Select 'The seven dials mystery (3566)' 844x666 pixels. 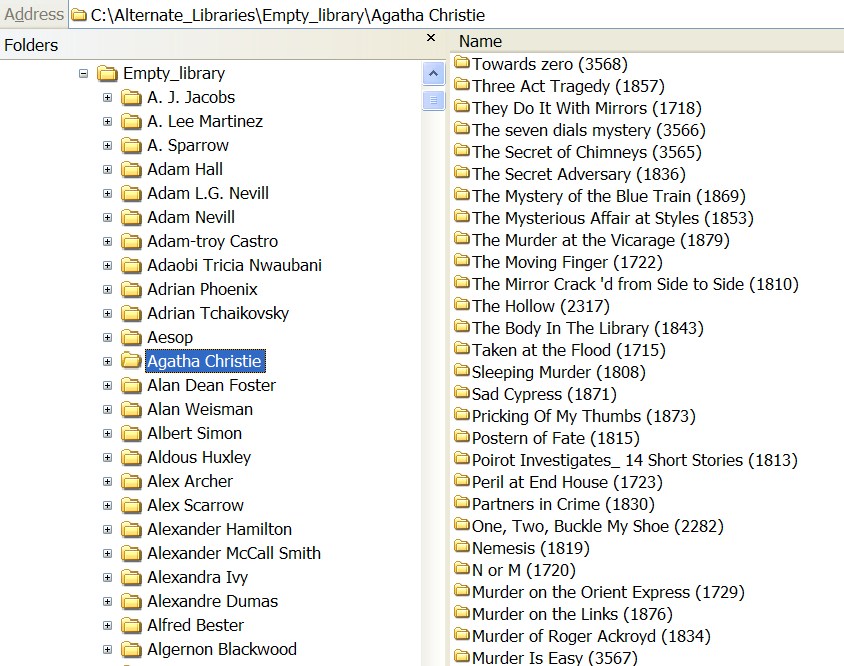click(x=588, y=130)
